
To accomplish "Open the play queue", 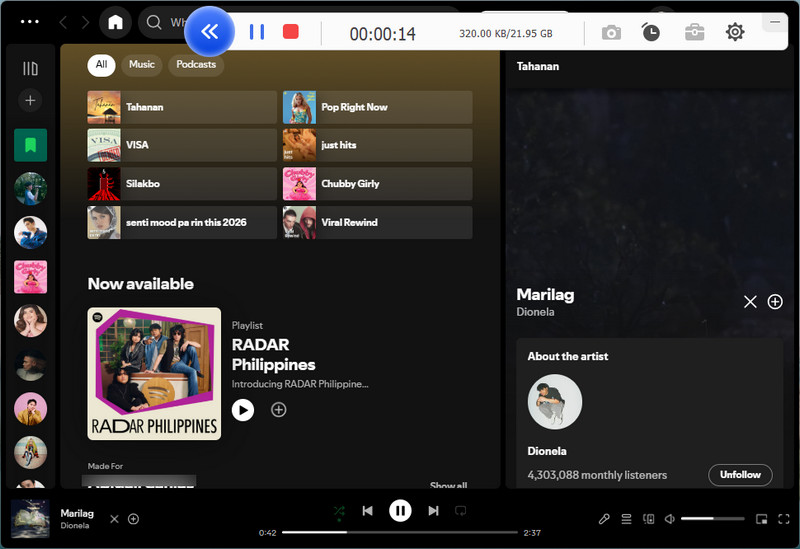I will coord(626,519).
